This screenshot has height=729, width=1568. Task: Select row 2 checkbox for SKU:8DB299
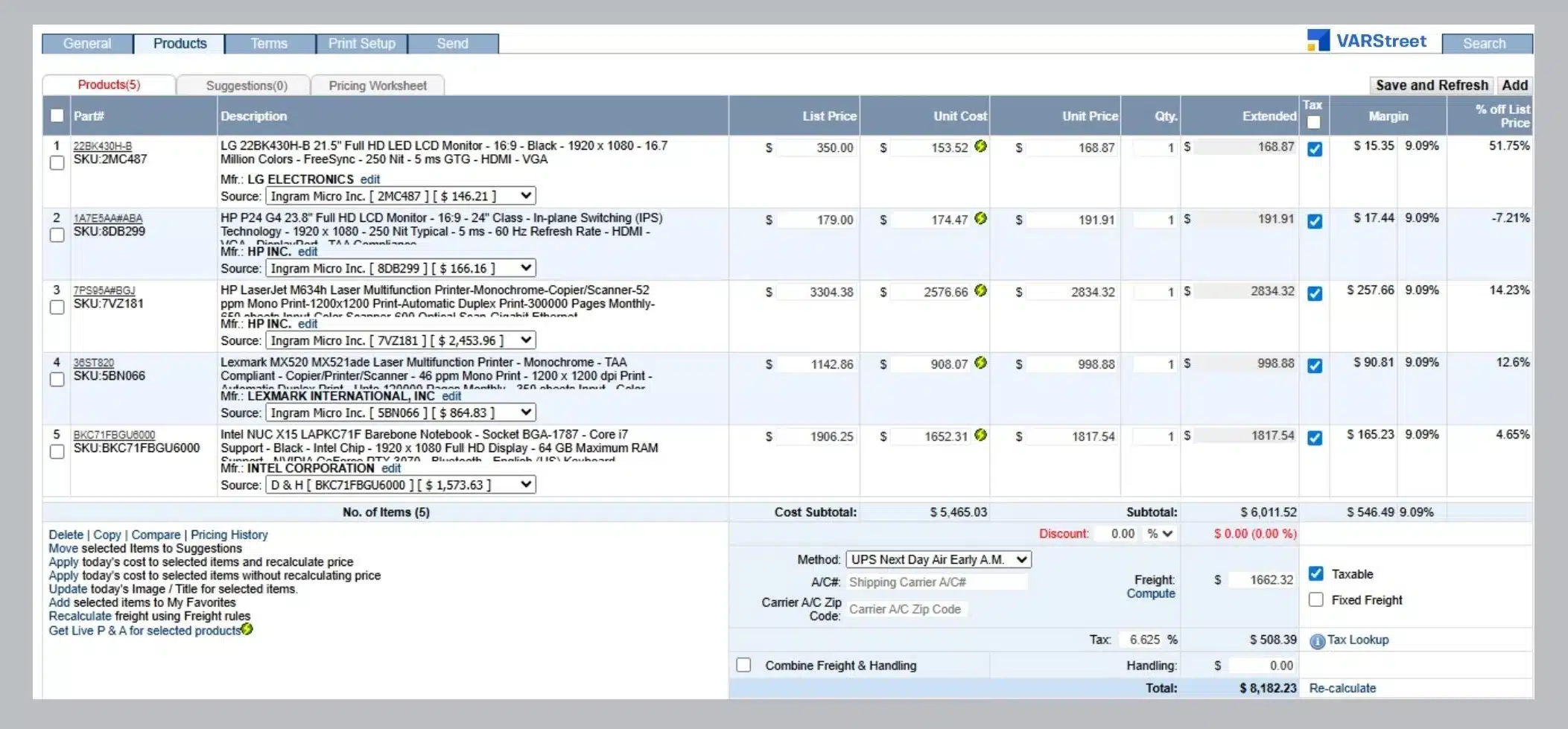[57, 235]
